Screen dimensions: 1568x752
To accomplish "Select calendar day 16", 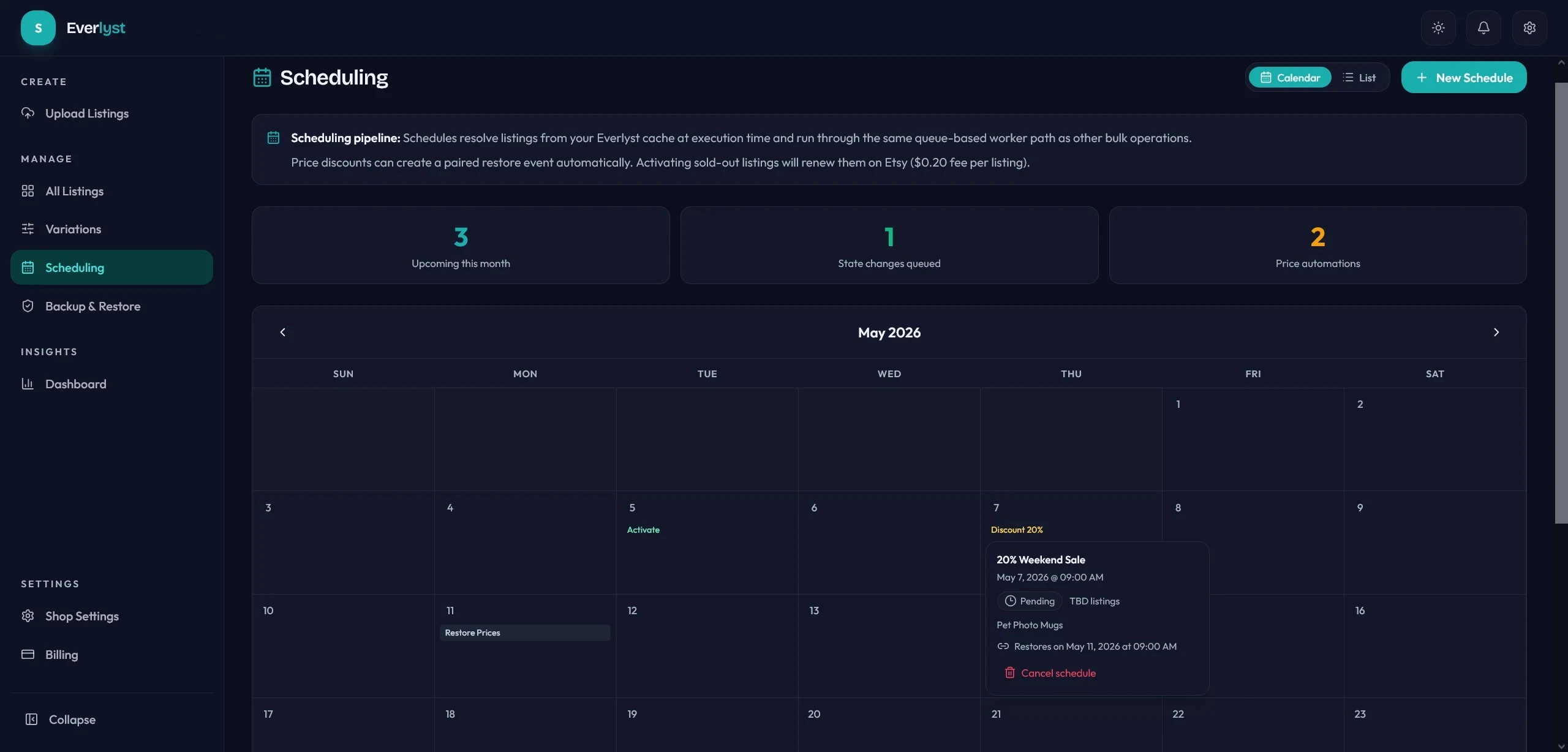I will tap(1434, 645).
